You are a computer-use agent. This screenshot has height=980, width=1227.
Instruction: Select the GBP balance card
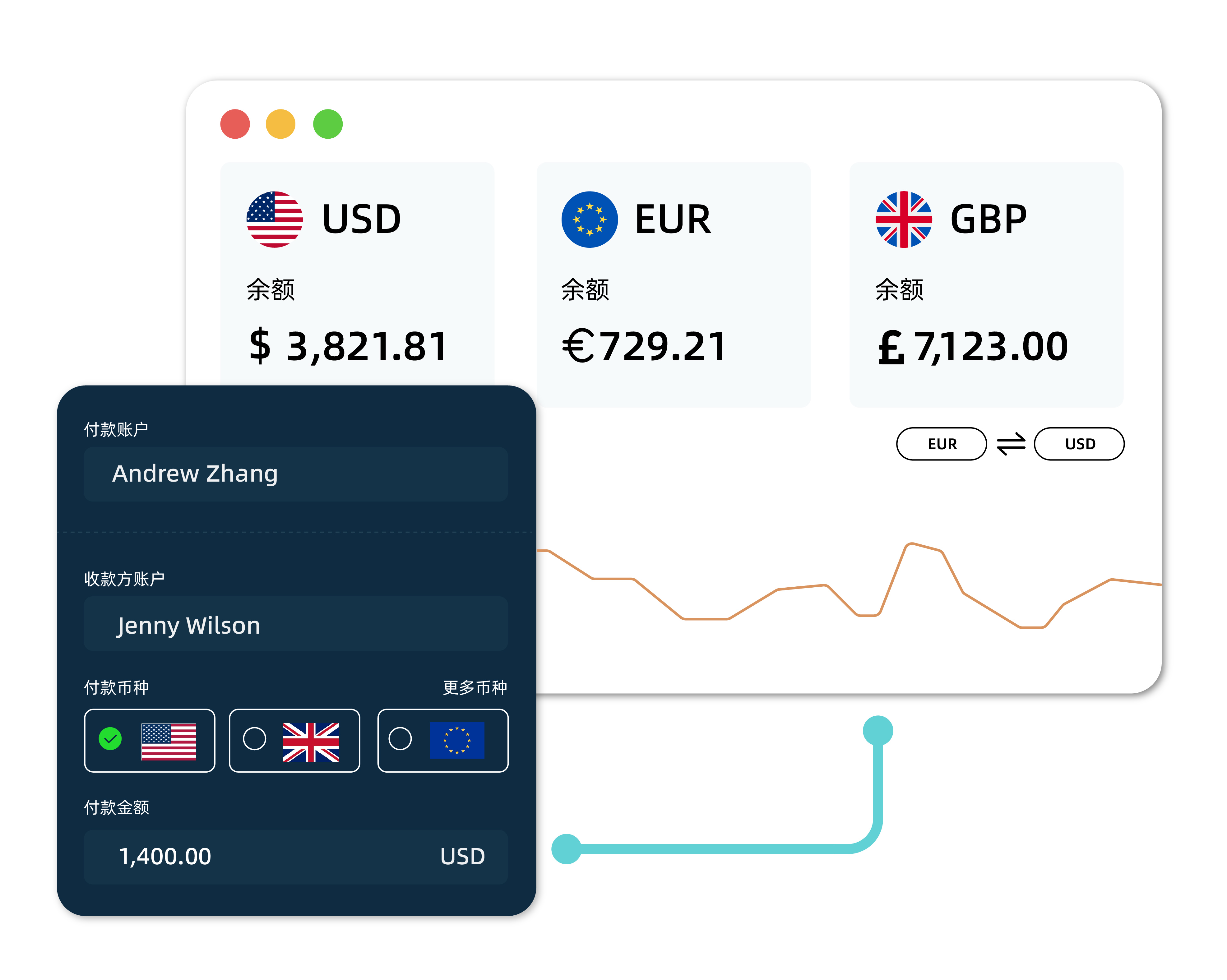[986, 284]
